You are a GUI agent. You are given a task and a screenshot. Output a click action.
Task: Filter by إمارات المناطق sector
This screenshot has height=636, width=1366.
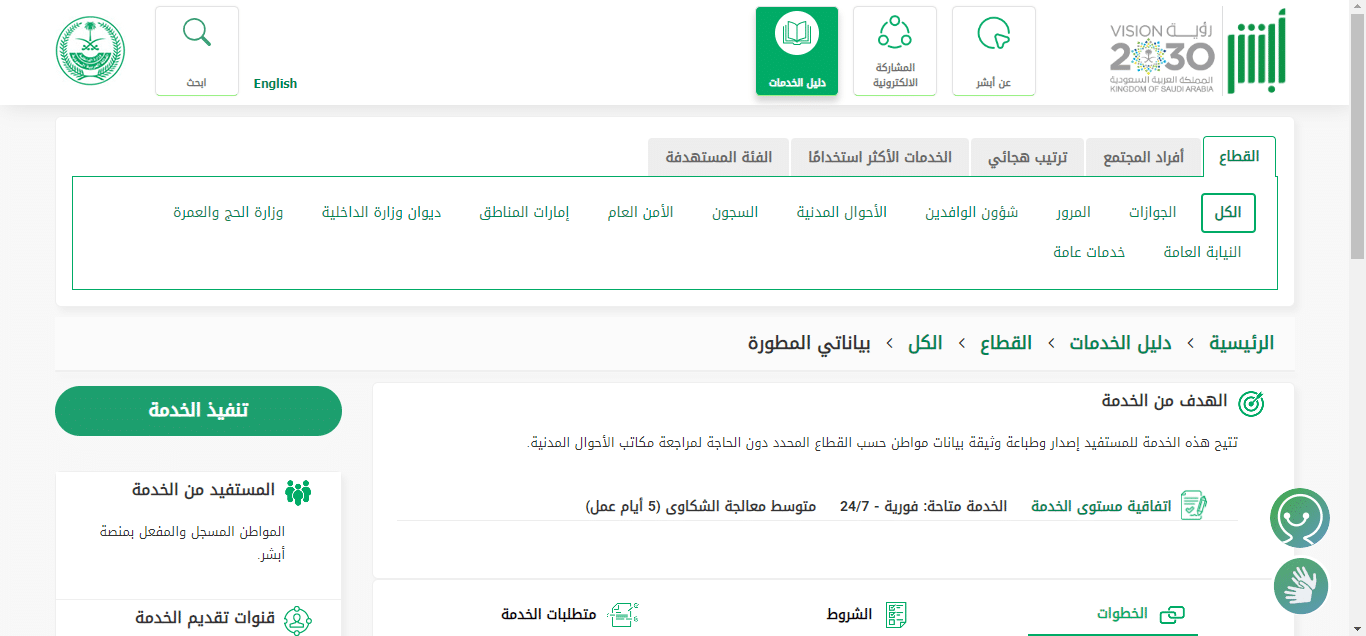524,213
